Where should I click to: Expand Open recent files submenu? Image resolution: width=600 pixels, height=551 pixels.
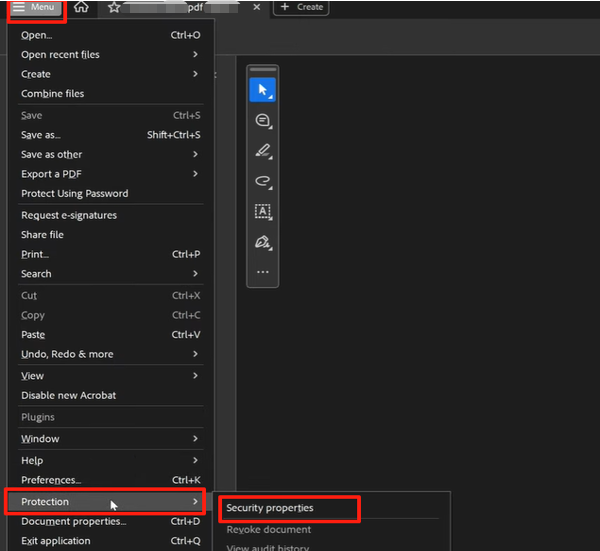(x=111, y=55)
